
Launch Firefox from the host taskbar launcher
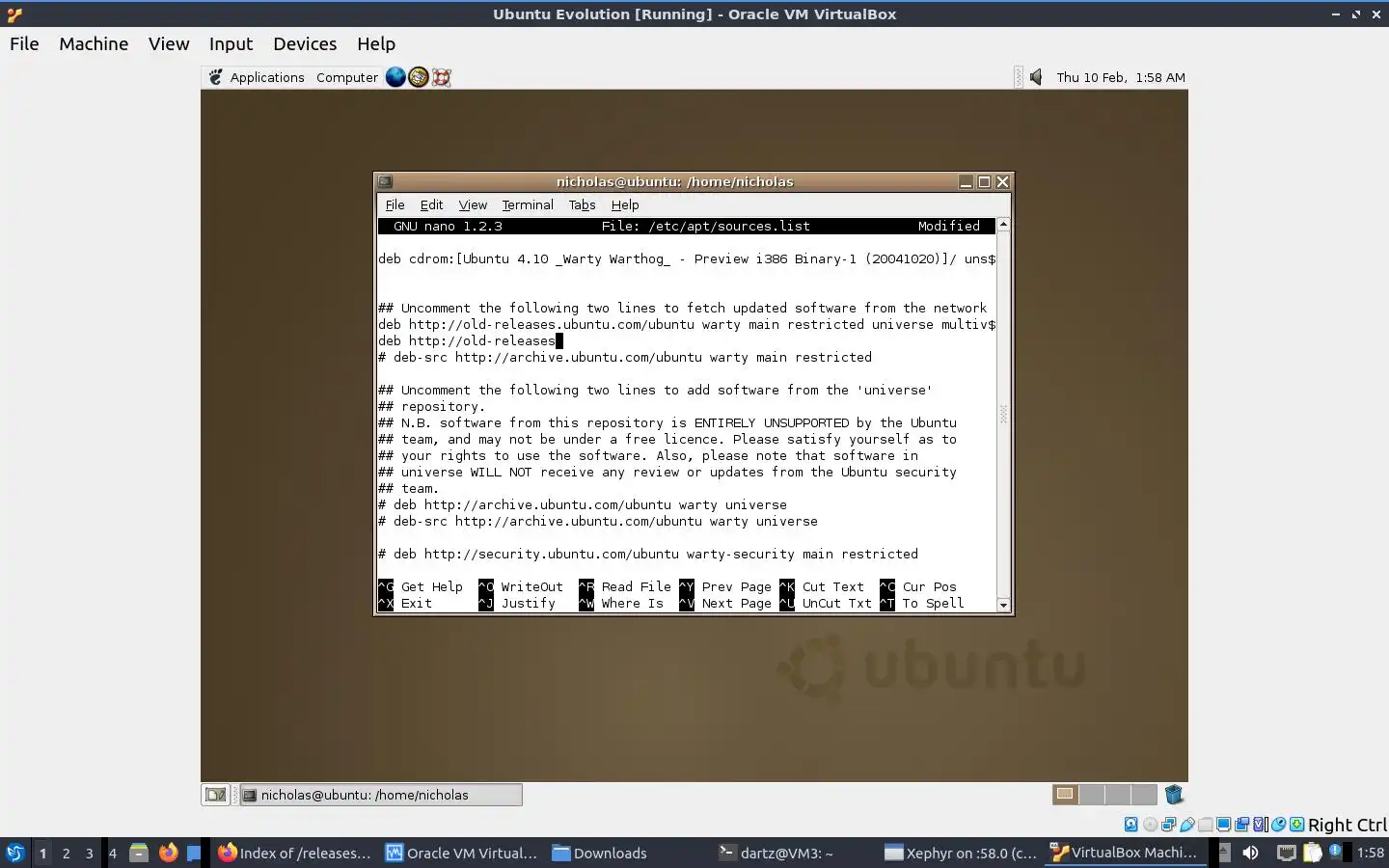(168, 853)
